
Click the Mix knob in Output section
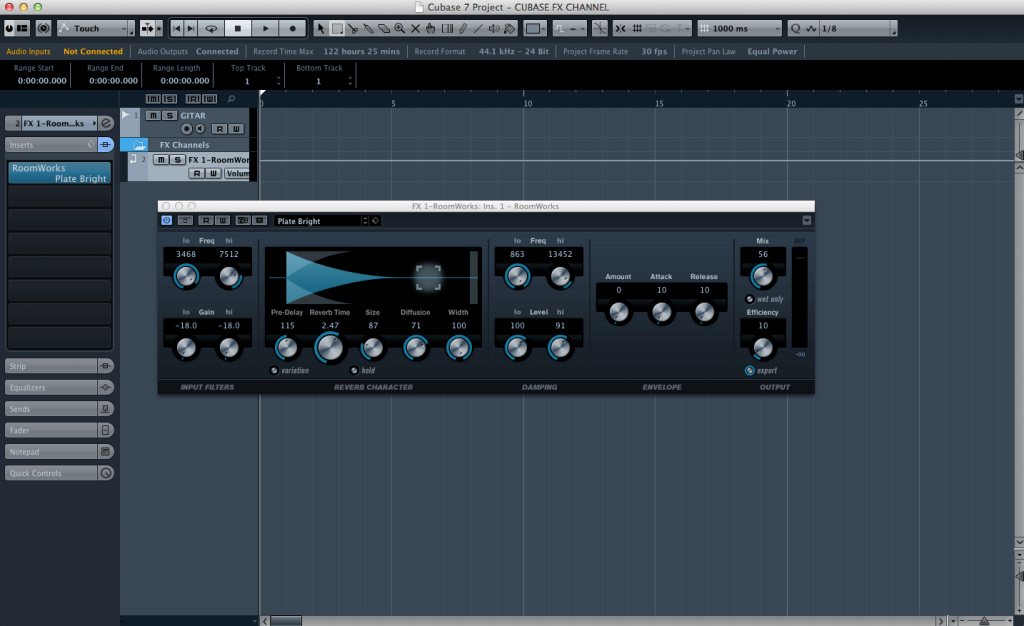(x=762, y=277)
